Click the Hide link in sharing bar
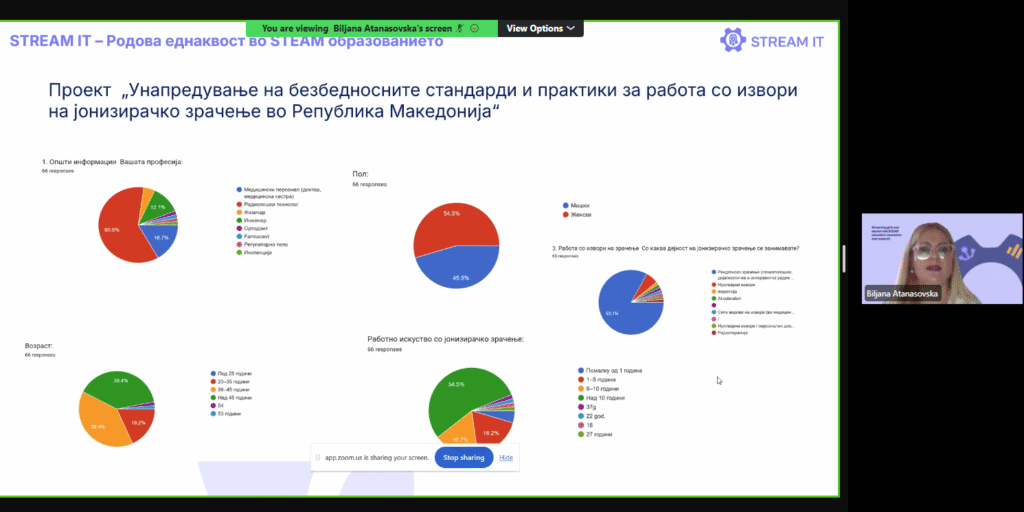Image resolution: width=1024 pixels, height=512 pixels. pyautogui.click(x=506, y=457)
